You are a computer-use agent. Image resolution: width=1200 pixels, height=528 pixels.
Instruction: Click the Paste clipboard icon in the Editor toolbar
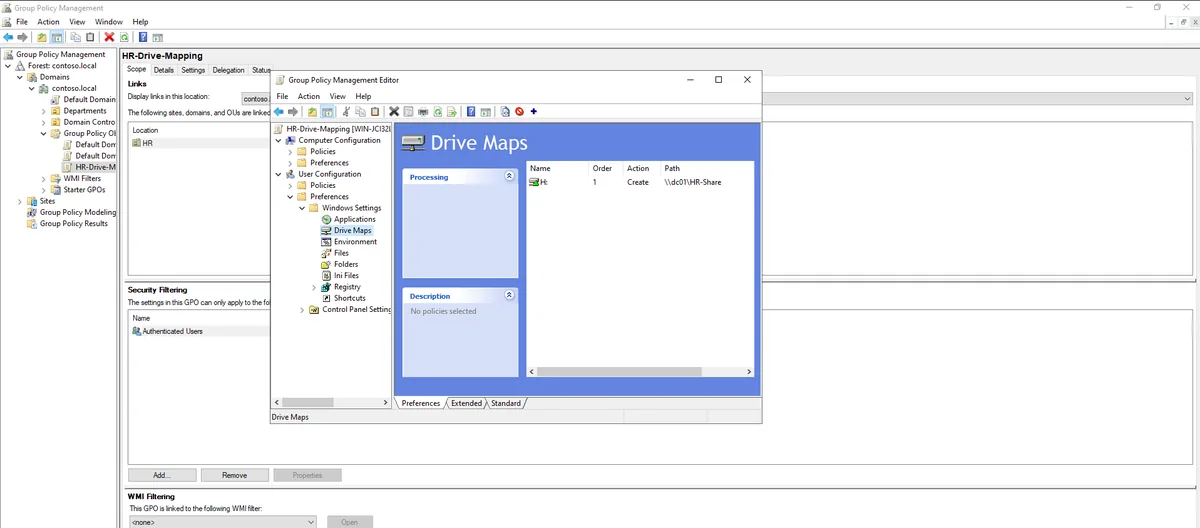pos(375,111)
